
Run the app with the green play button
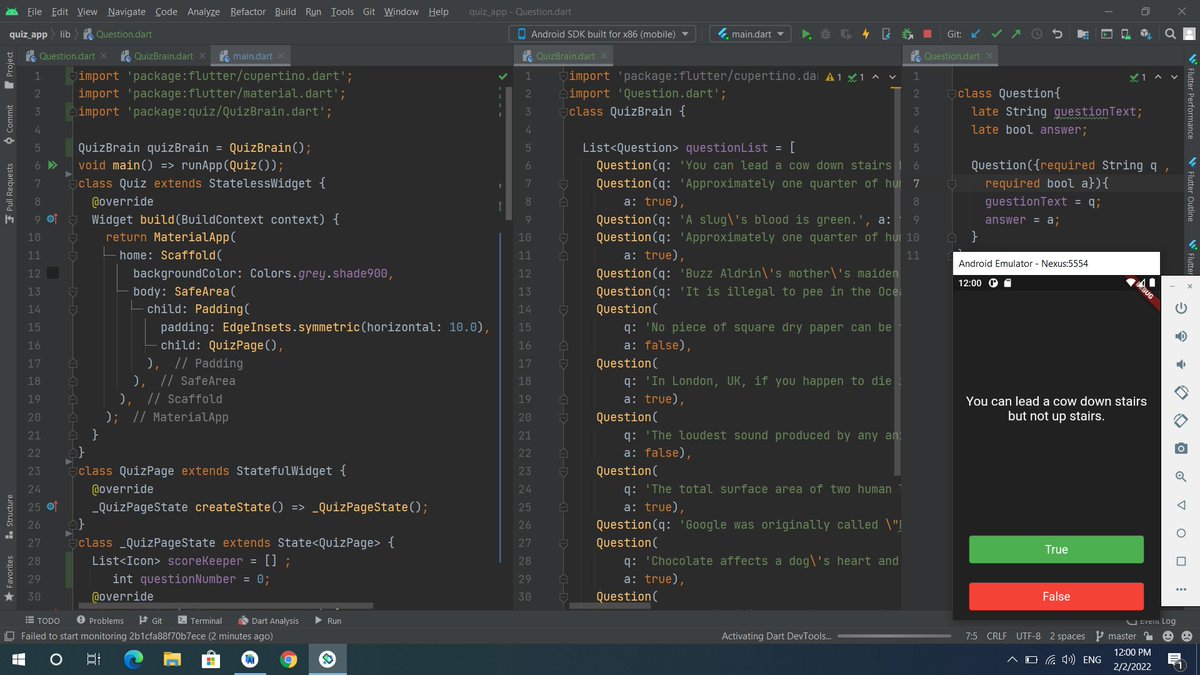click(807, 33)
